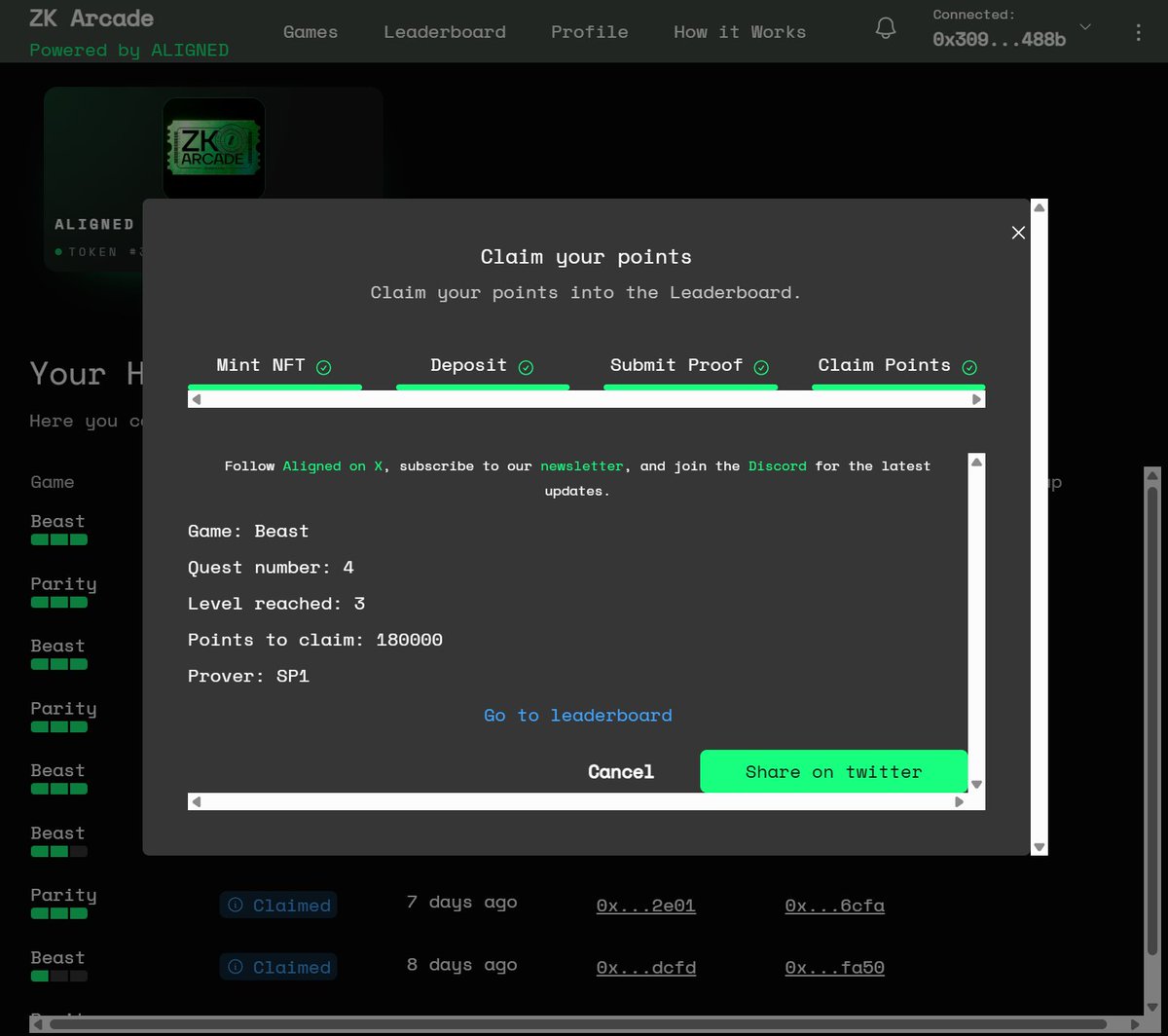Expand the connected wallet dropdown chevron
The image size is (1168, 1036).
pos(1085,27)
